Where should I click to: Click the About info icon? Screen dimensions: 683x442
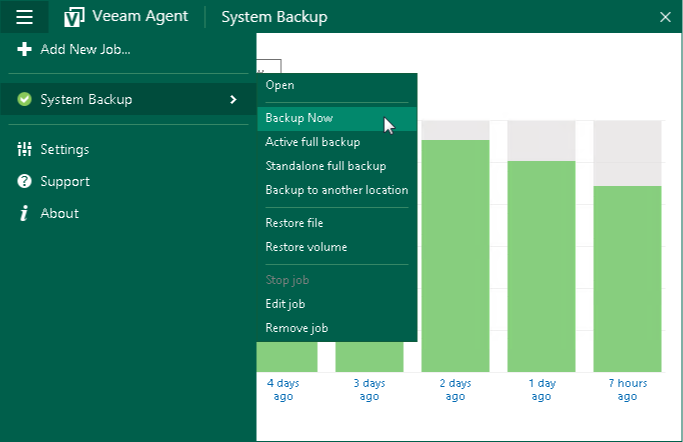(24, 213)
